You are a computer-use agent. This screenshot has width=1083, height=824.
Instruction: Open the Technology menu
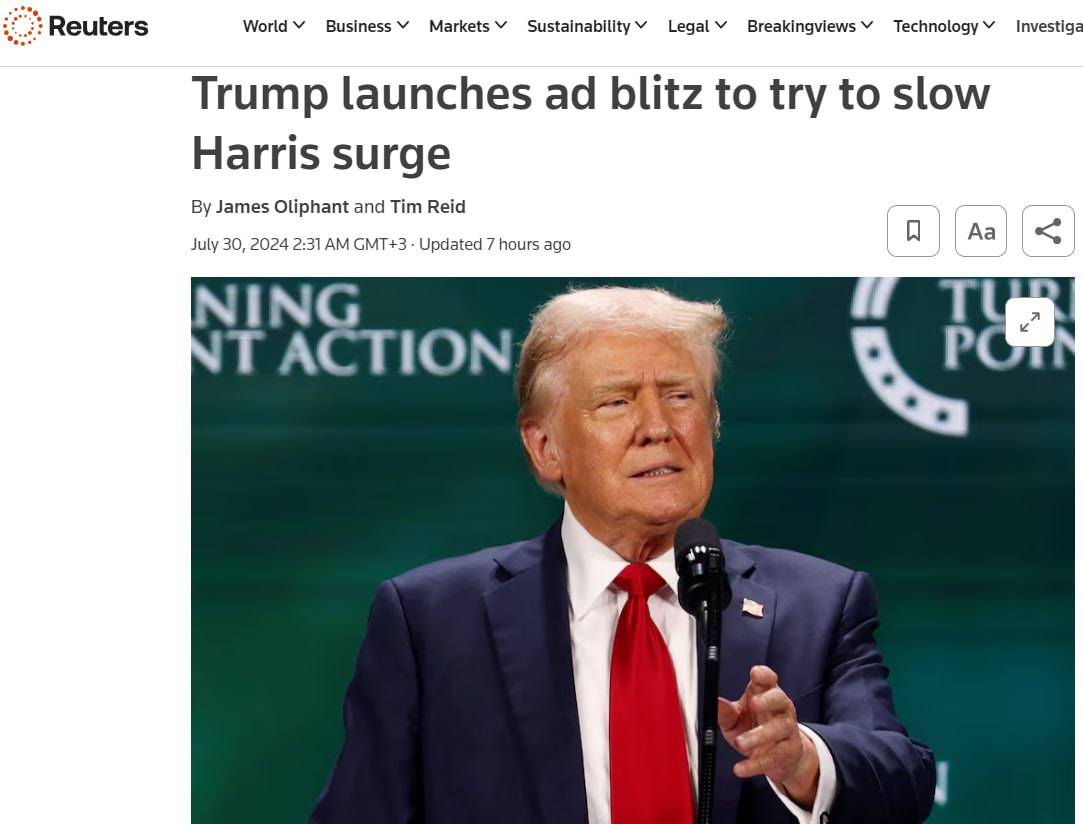944,26
